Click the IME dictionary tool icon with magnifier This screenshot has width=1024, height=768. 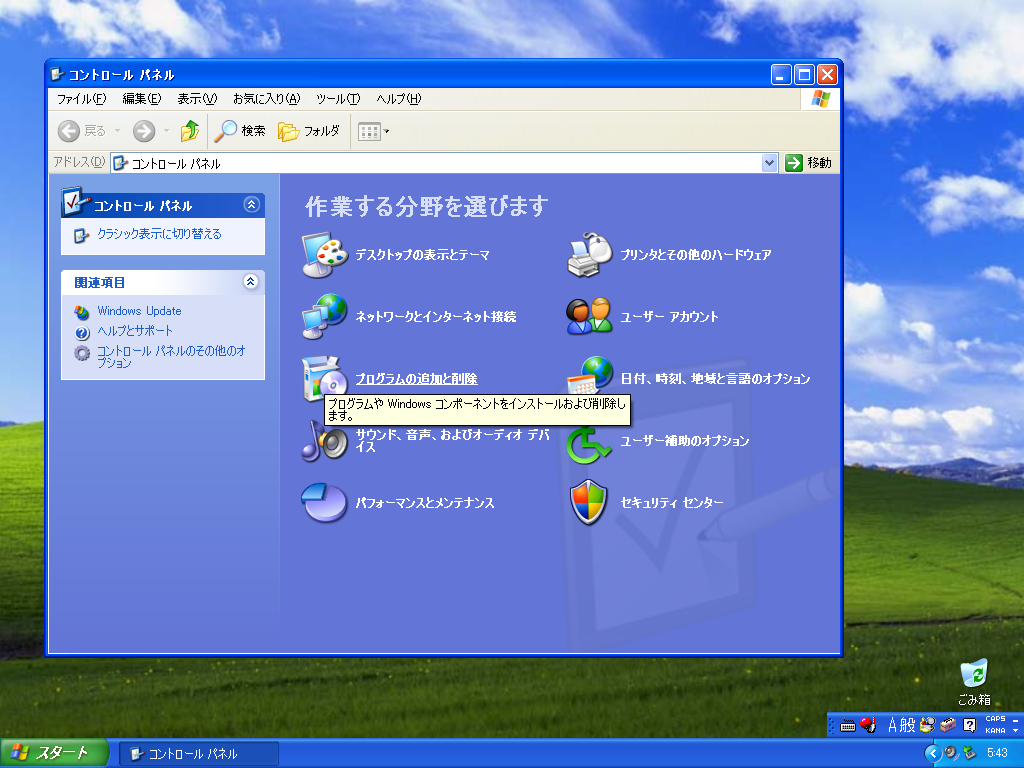pyautogui.click(x=927, y=725)
